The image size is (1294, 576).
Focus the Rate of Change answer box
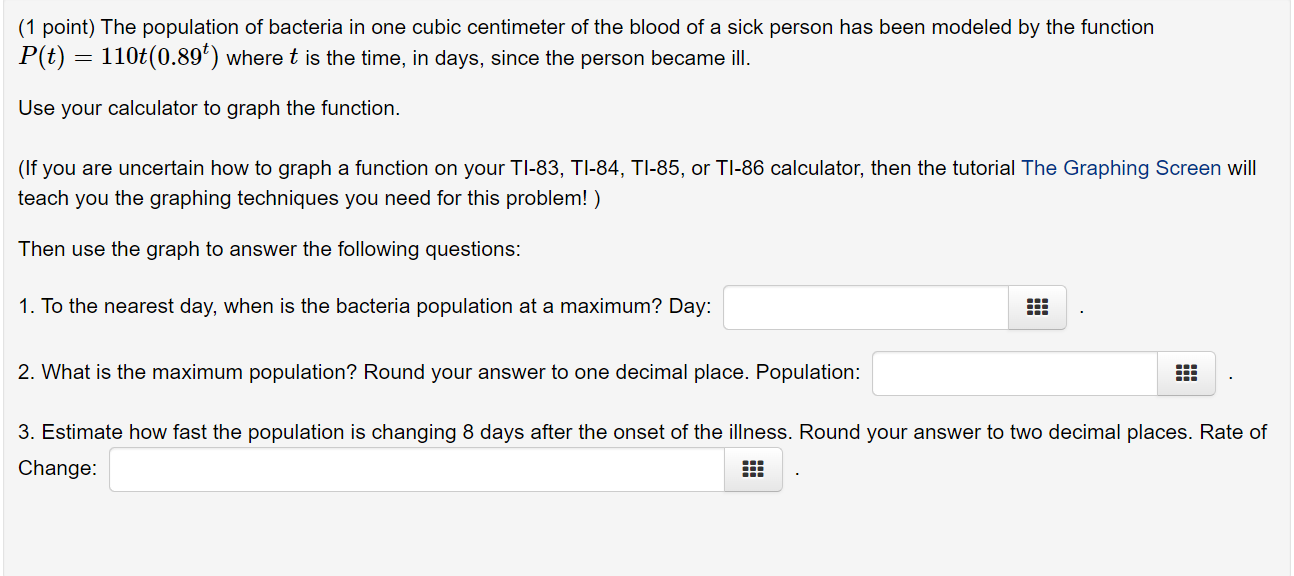click(417, 469)
